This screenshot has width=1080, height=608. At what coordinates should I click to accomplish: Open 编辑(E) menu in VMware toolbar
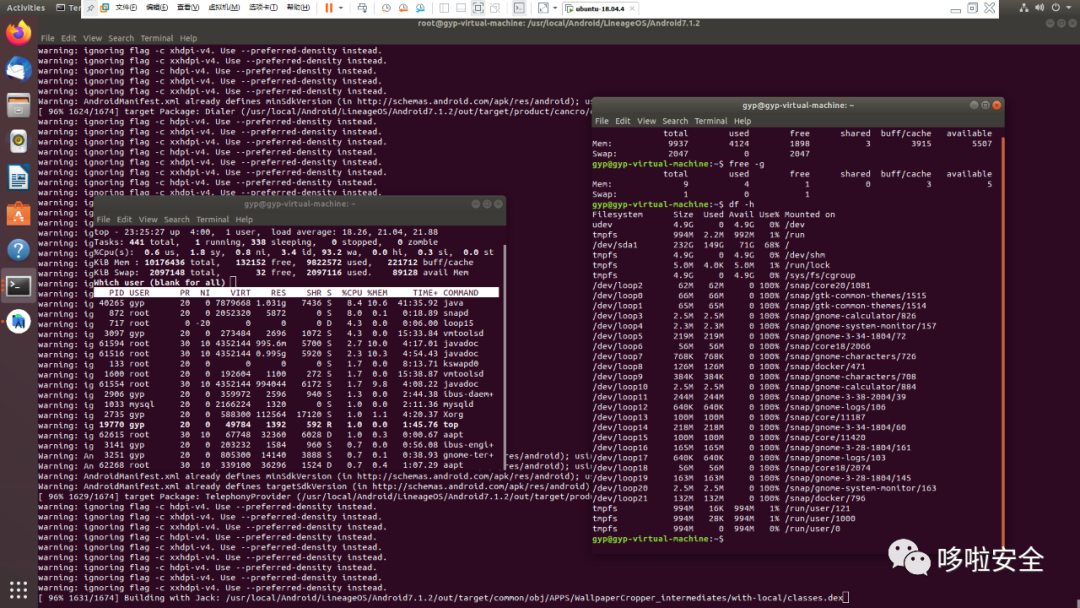(x=157, y=8)
